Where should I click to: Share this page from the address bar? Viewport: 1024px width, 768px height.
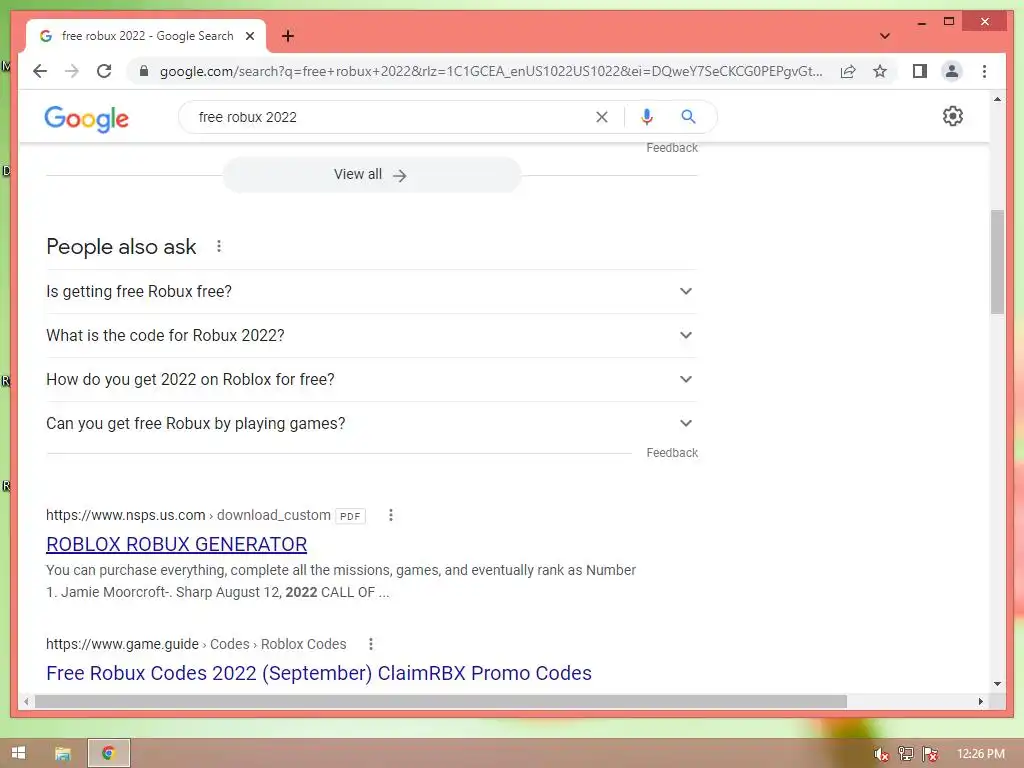848,71
